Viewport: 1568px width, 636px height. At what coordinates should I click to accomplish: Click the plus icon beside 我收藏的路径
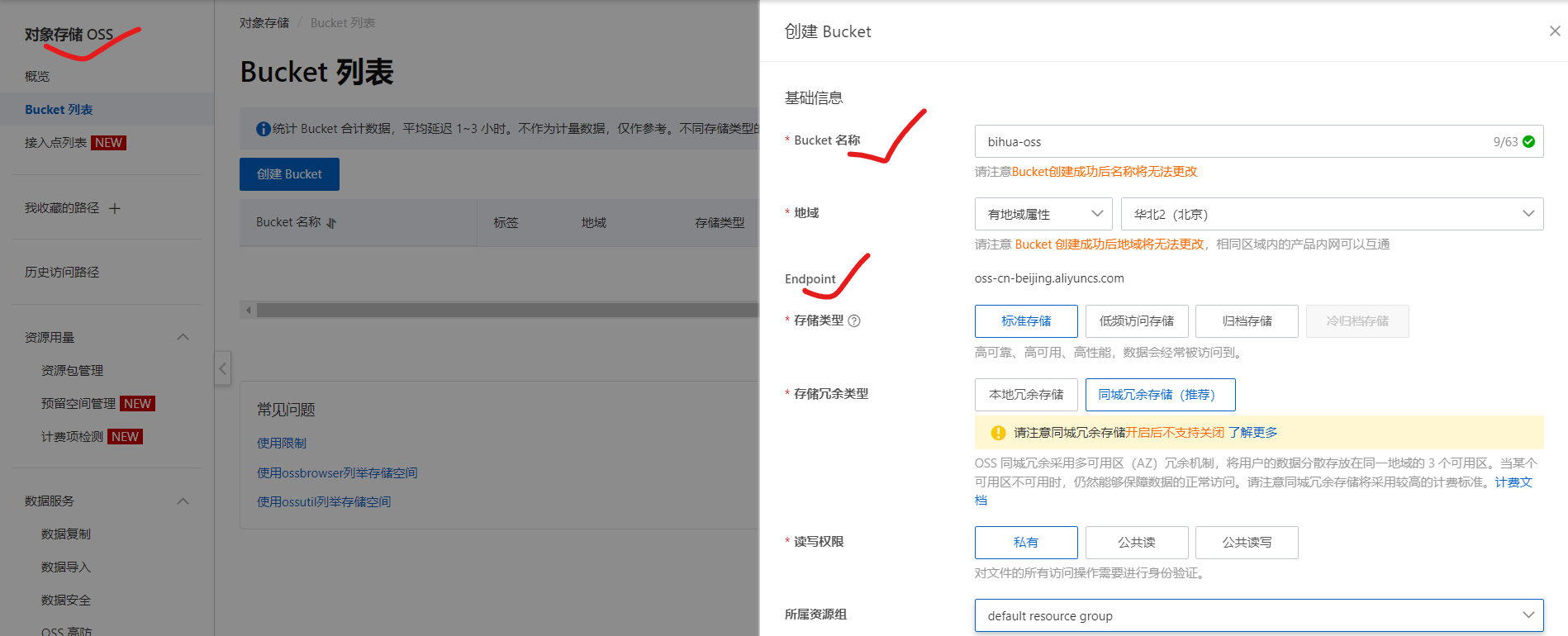[115, 208]
